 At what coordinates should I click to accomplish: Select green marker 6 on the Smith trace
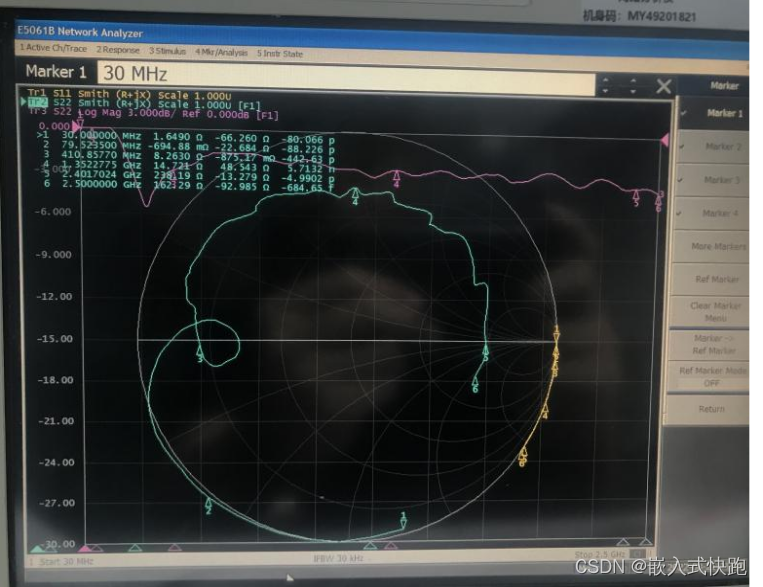pos(475,385)
